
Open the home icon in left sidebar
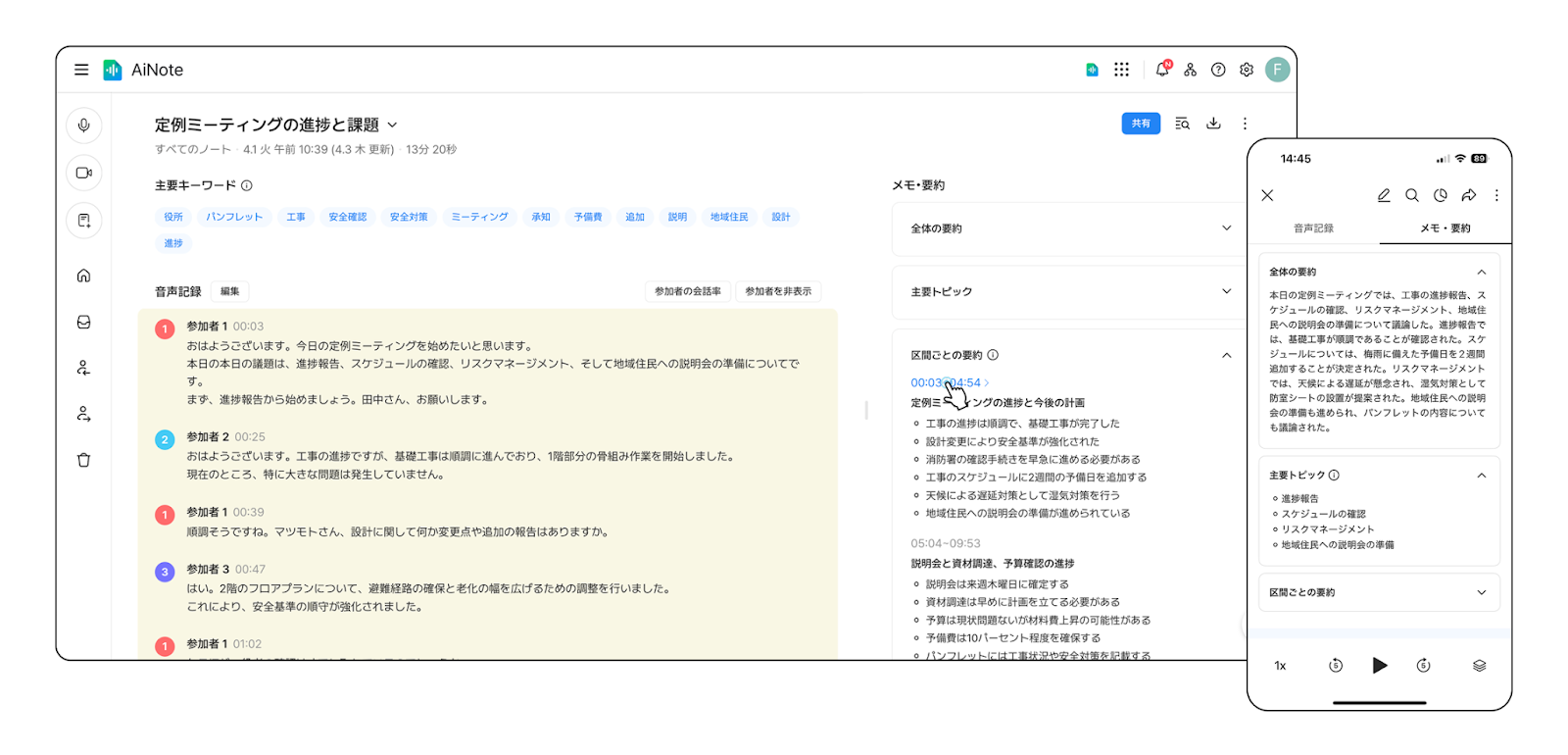click(x=84, y=276)
